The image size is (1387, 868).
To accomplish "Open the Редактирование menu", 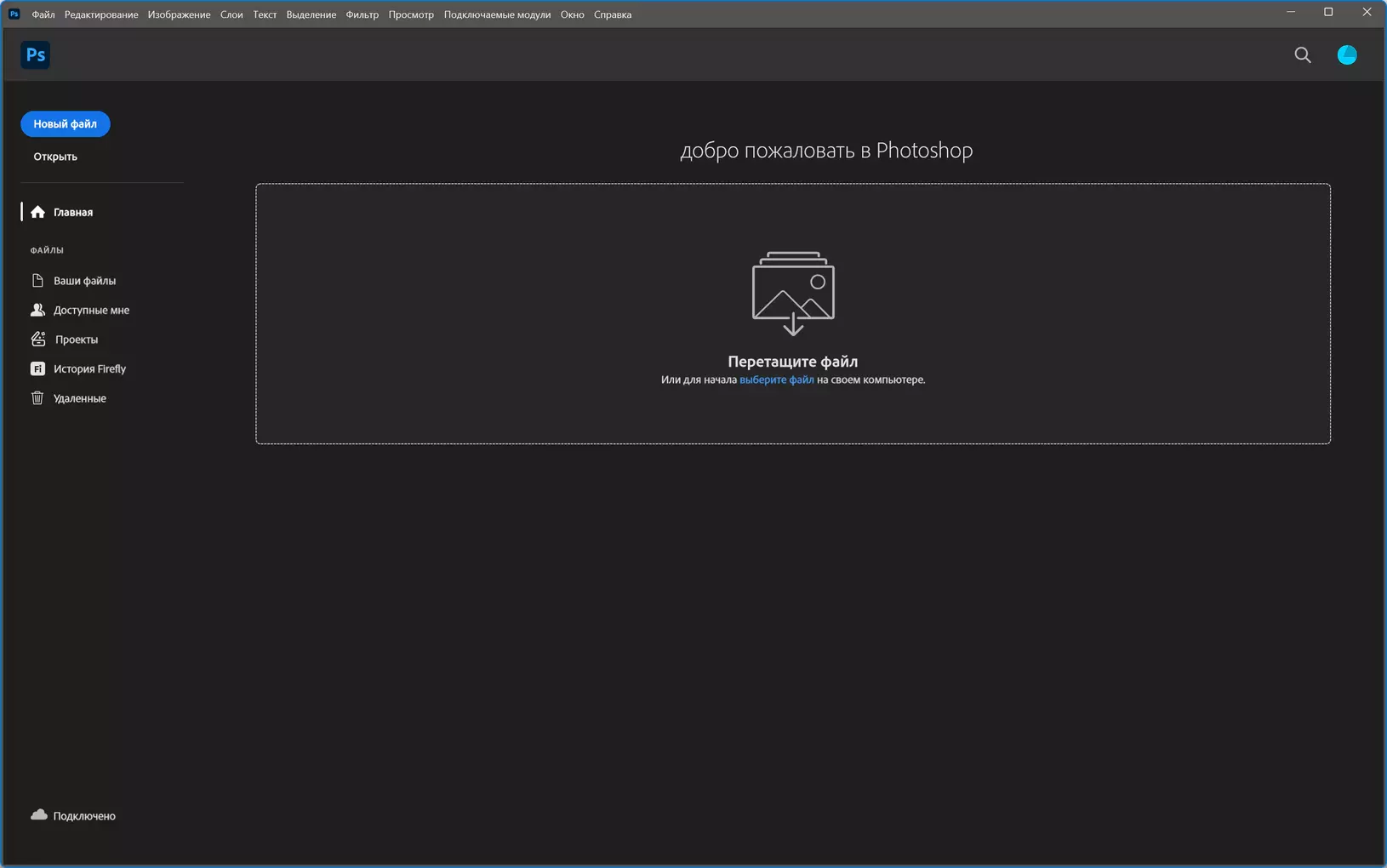I will click(101, 14).
